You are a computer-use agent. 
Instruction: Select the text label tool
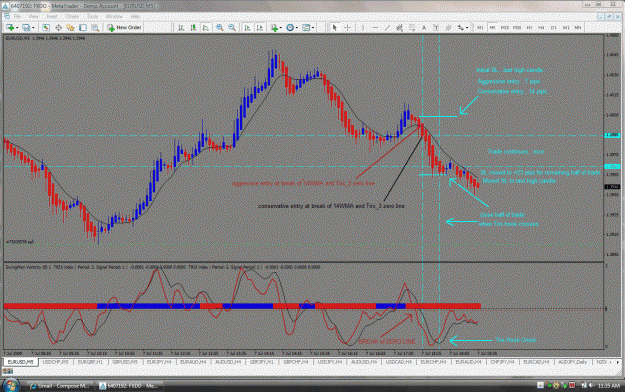click(x=436, y=28)
